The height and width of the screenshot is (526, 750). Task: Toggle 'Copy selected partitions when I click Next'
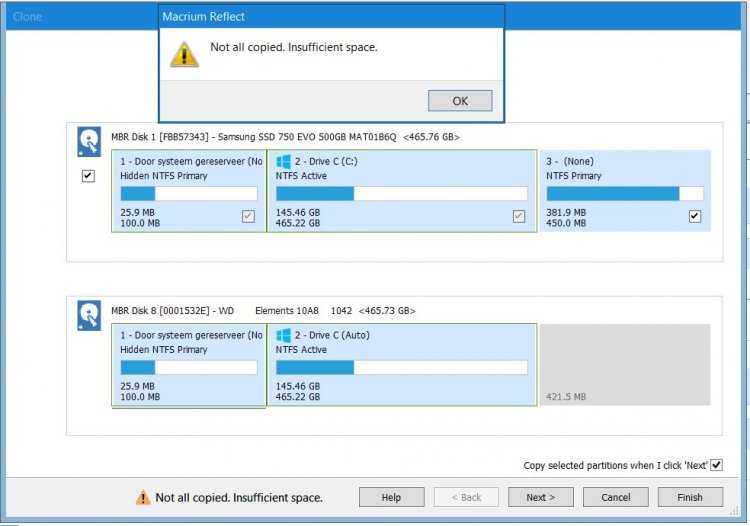(716, 466)
